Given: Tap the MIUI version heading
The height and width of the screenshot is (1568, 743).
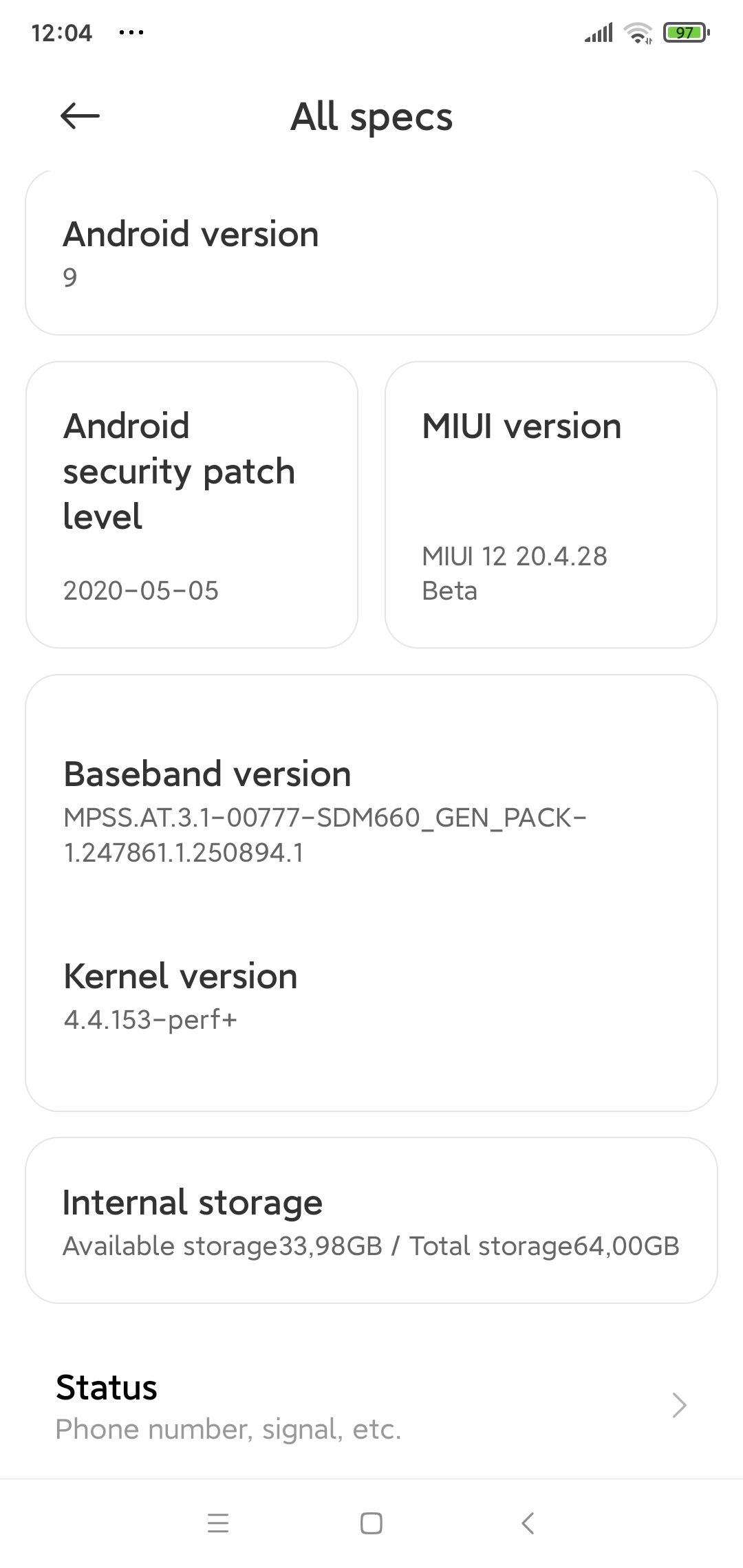Looking at the screenshot, I should point(521,426).
